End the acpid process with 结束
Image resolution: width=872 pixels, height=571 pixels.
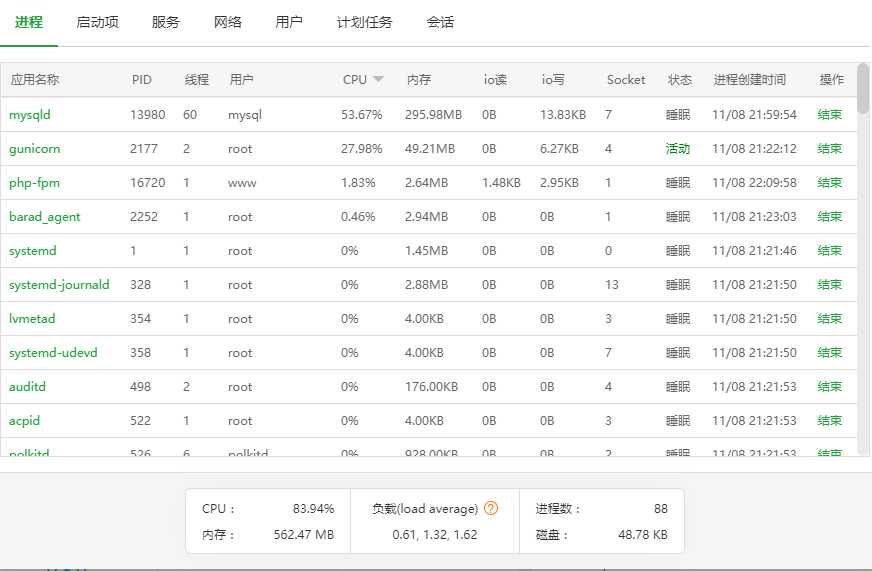[x=830, y=420]
